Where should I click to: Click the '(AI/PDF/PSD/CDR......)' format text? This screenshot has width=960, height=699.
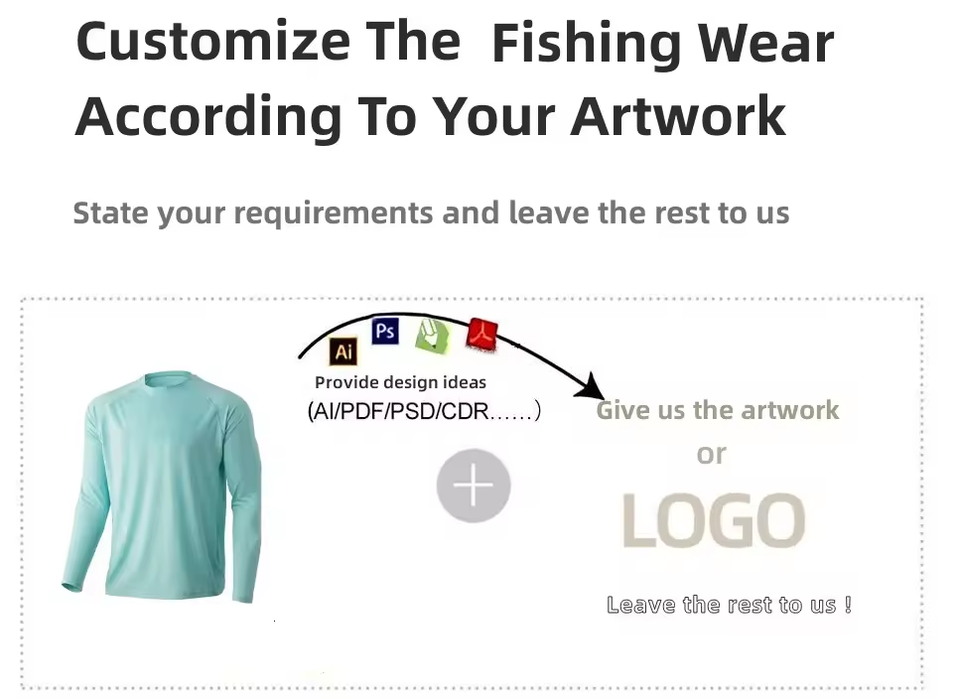[x=424, y=411]
